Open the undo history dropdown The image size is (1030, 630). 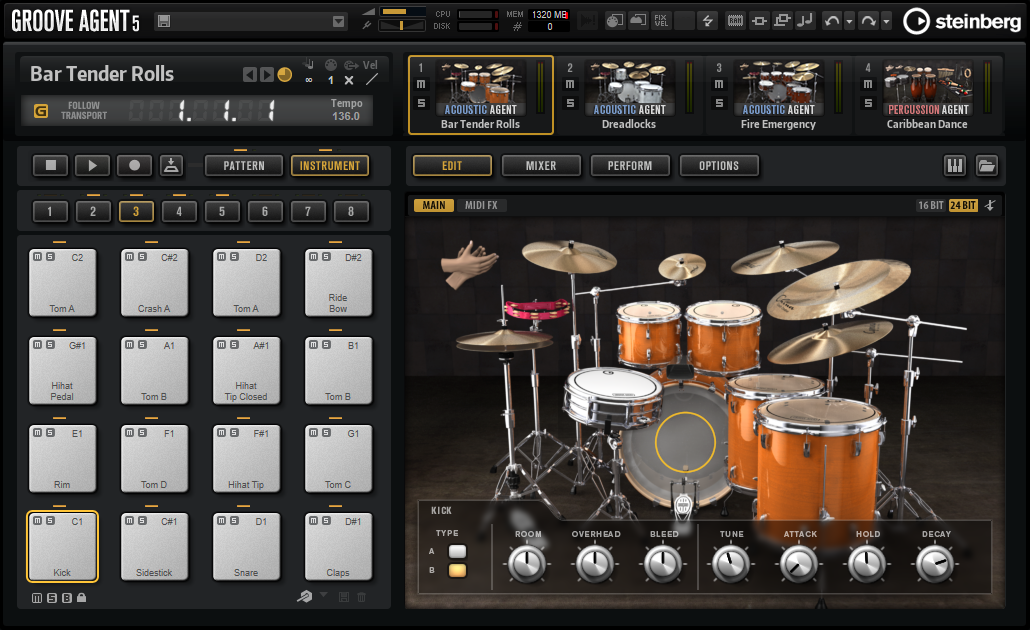(849, 22)
